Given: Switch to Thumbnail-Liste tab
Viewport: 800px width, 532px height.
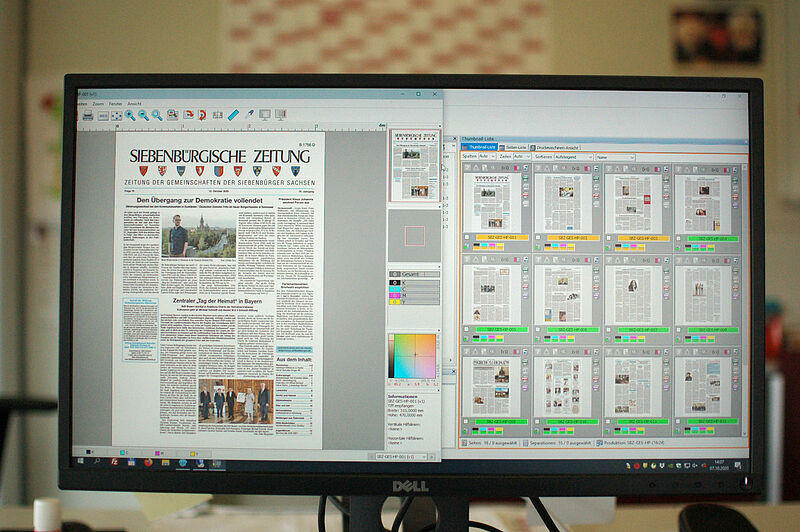Looking at the screenshot, I should pos(479,147).
